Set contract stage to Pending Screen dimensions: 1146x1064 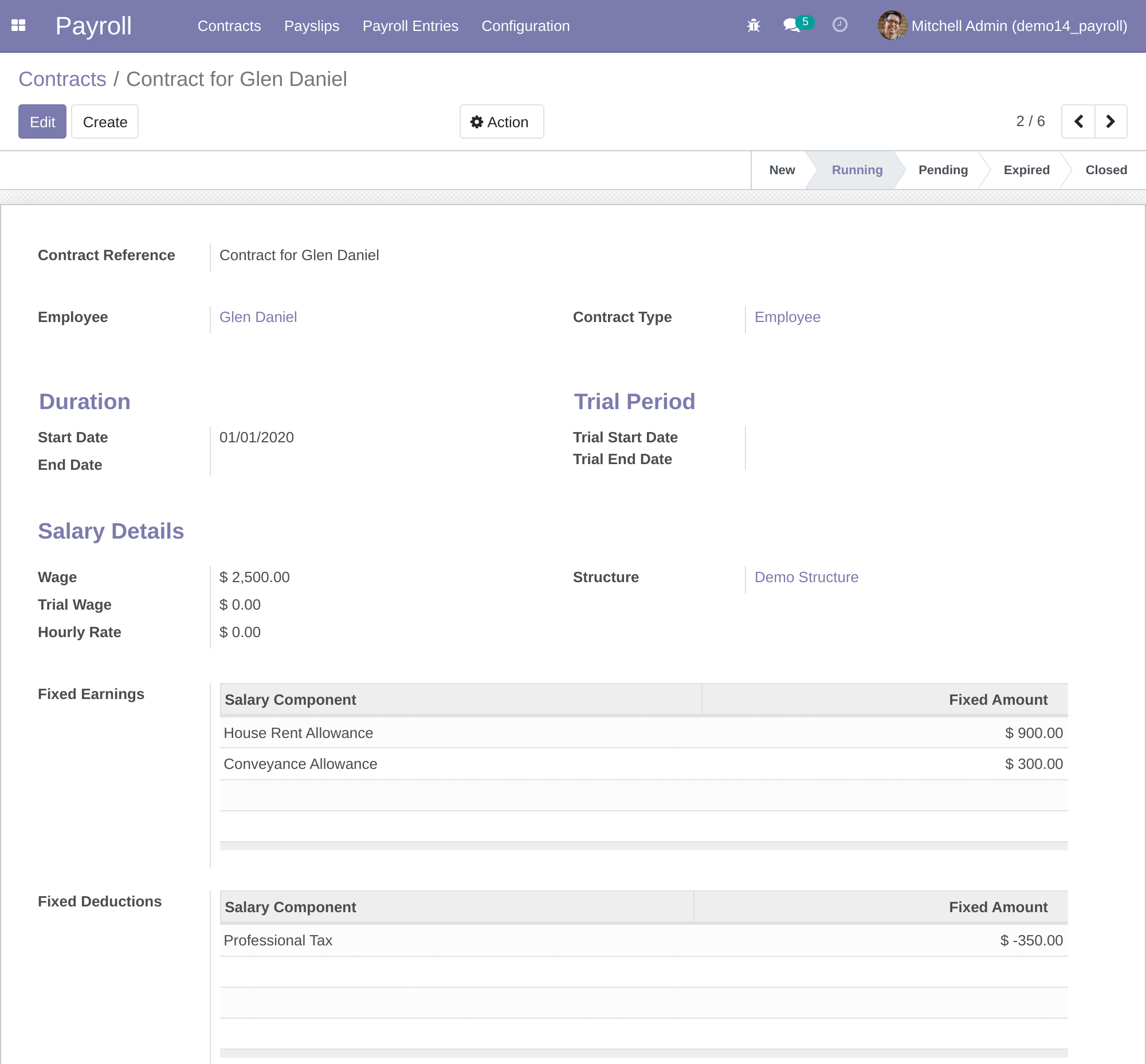click(x=943, y=169)
